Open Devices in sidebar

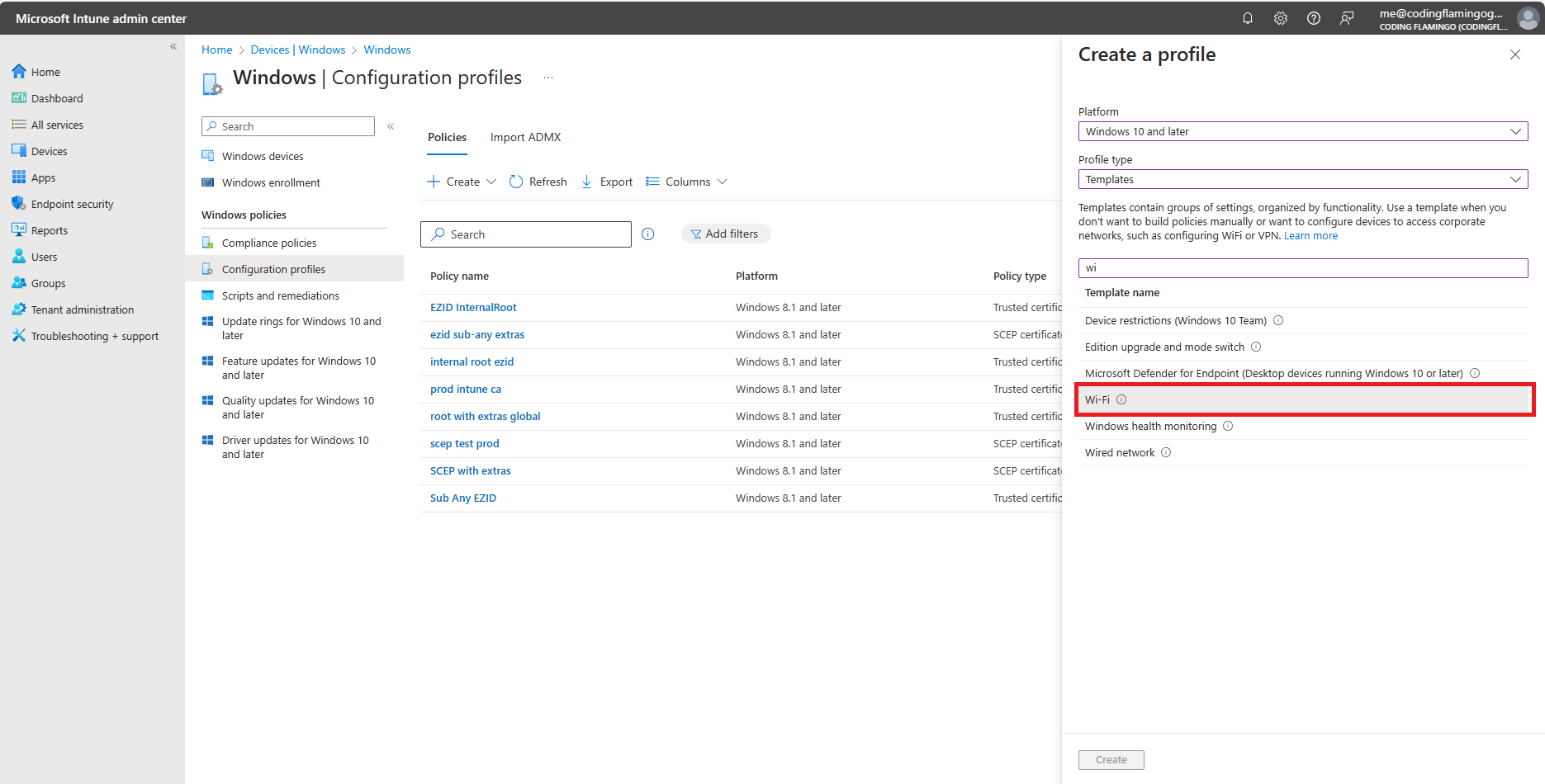pyautogui.click(x=40, y=151)
